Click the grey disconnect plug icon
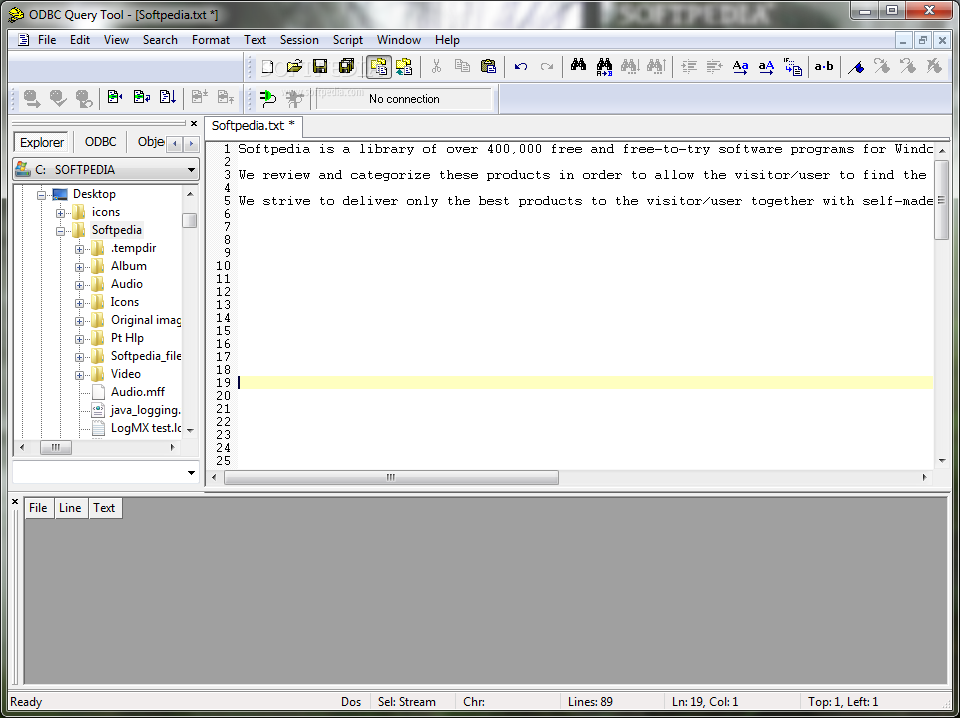960x718 pixels. pyautogui.click(x=294, y=99)
